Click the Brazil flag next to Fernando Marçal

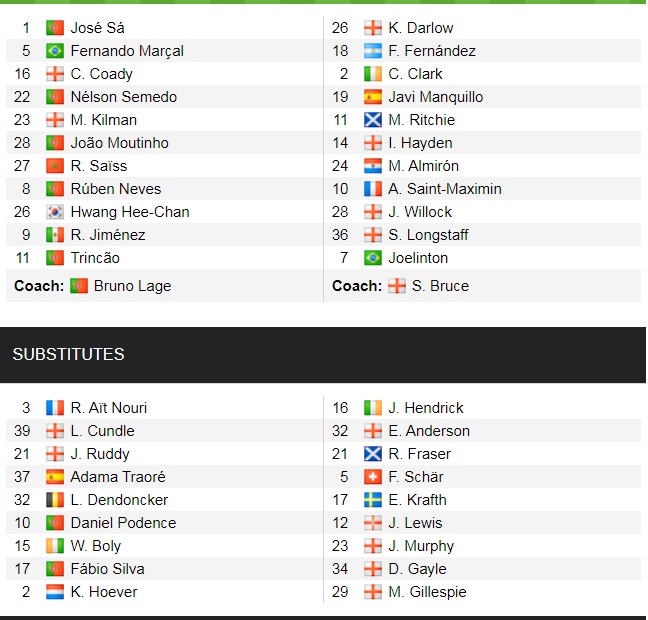54,51
